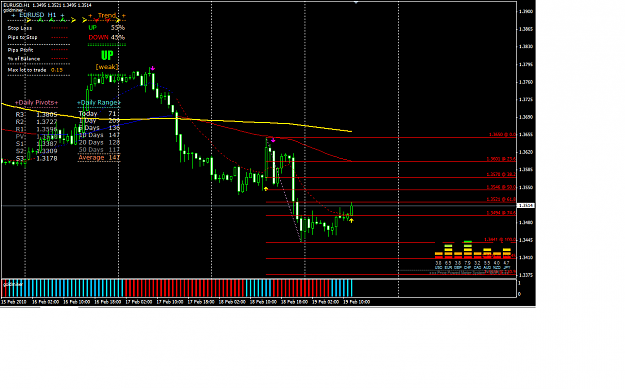Click the orange Average 147 row
The image size is (625, 389).
(99, 157)
